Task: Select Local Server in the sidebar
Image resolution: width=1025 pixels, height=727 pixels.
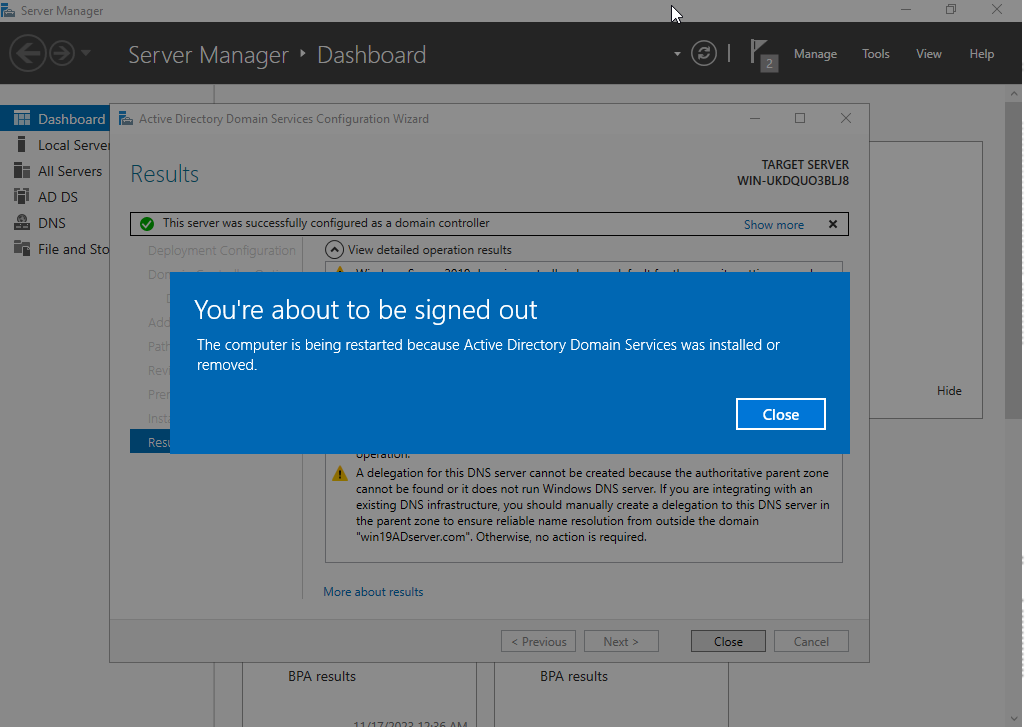Action: (x=55, y=144)
